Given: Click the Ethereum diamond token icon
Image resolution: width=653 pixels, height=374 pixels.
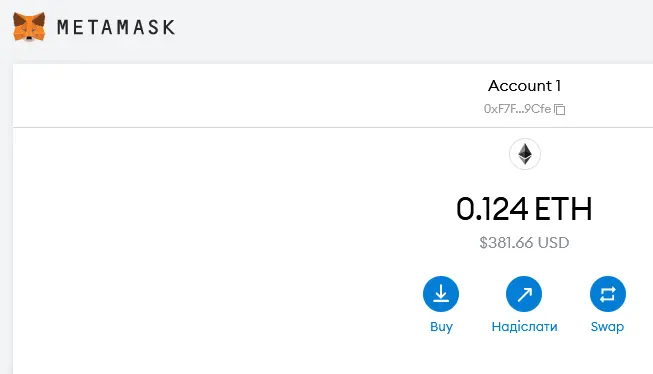Looking at the screenshot, I should 525,154.
